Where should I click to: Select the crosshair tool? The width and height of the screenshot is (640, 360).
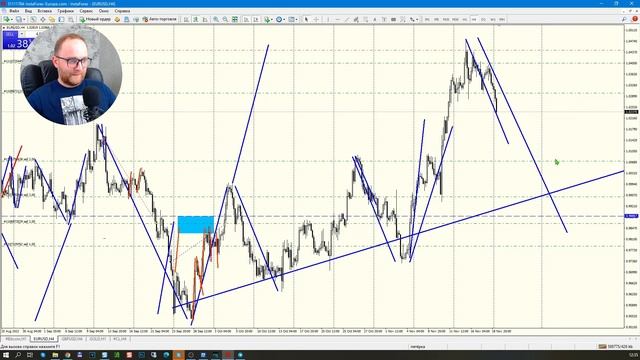tap(316, 19)
